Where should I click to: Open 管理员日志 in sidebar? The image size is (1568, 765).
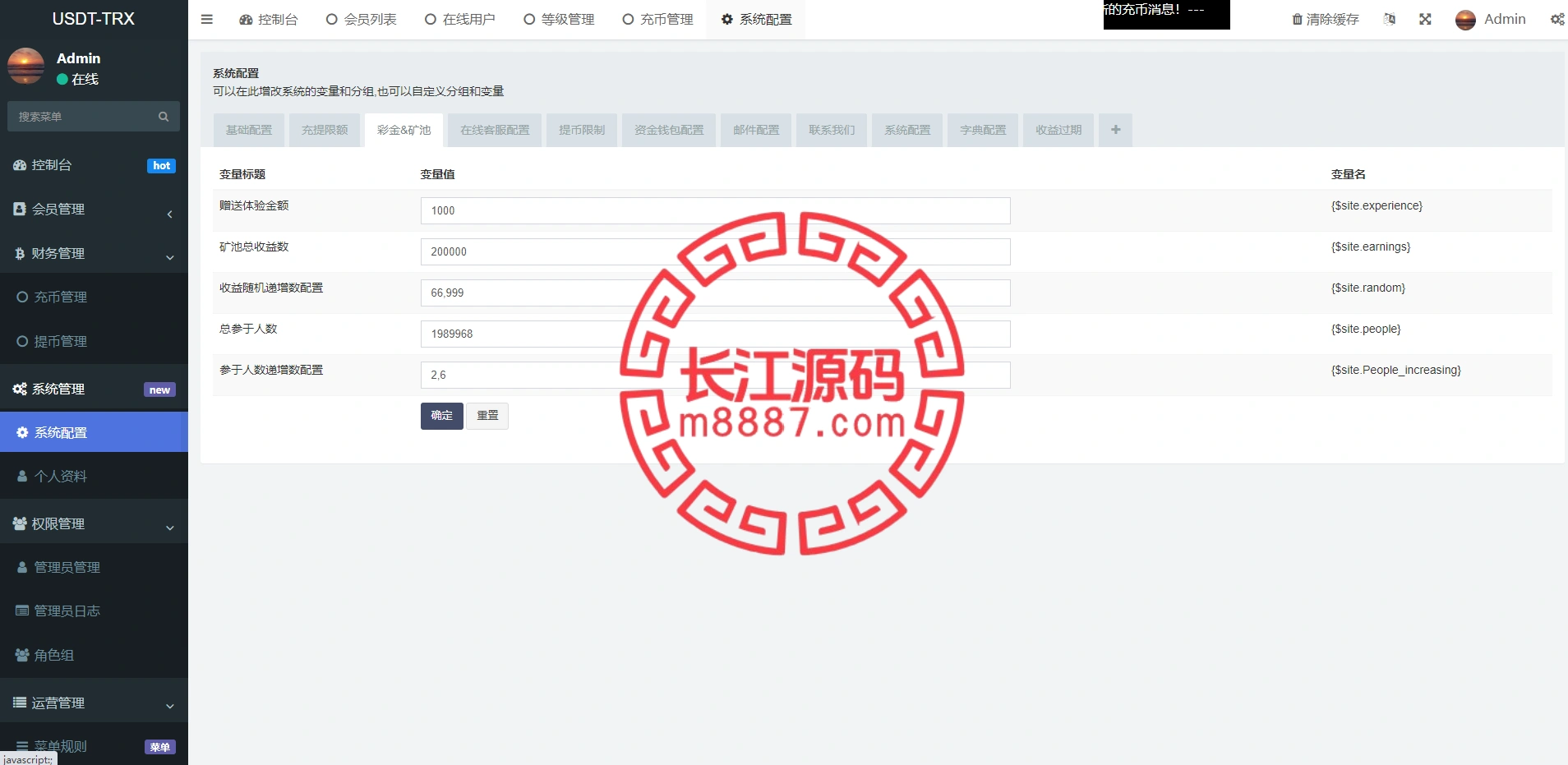click(x=94, y=611)
